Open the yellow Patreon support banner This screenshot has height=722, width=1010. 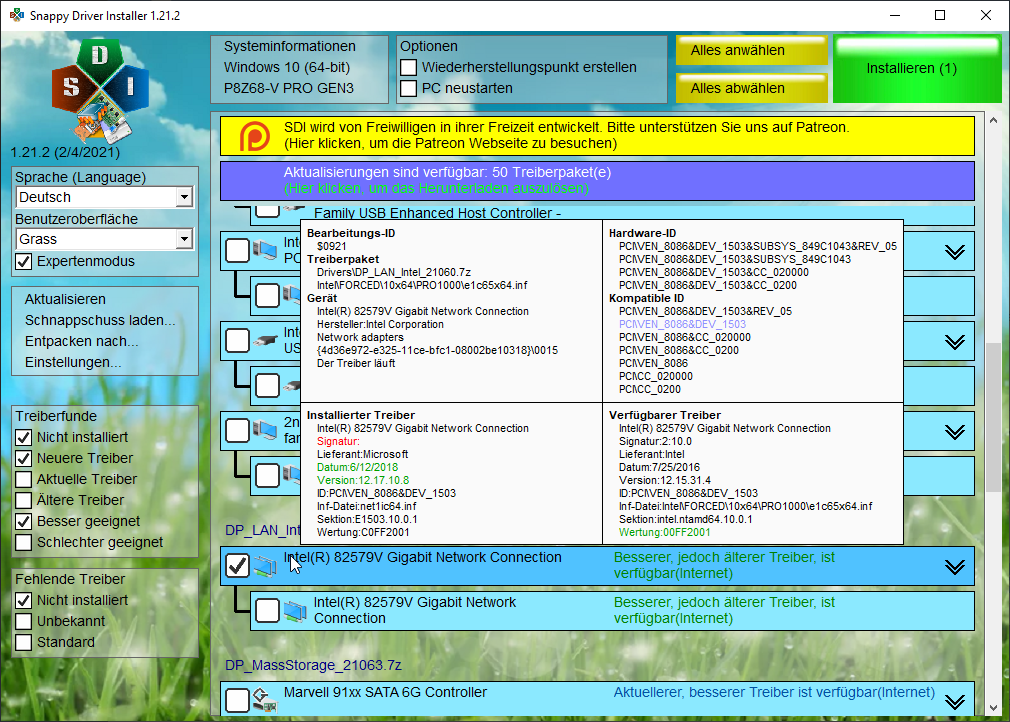[597, 136]
